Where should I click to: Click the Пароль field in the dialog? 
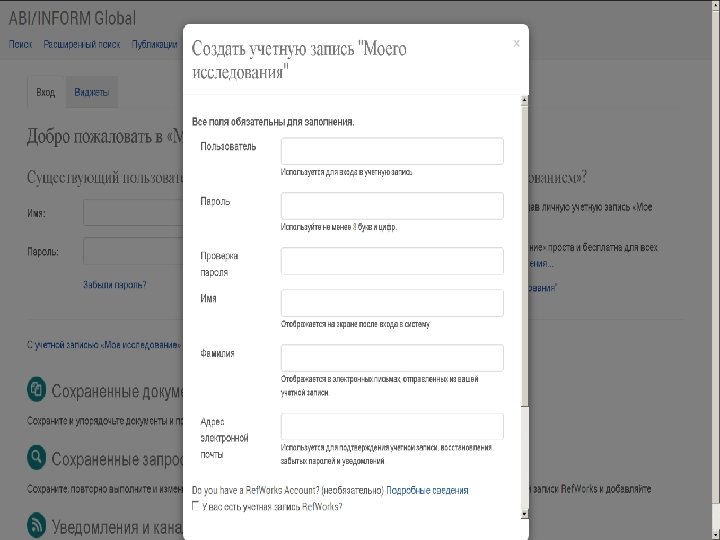tap(392, 206)
